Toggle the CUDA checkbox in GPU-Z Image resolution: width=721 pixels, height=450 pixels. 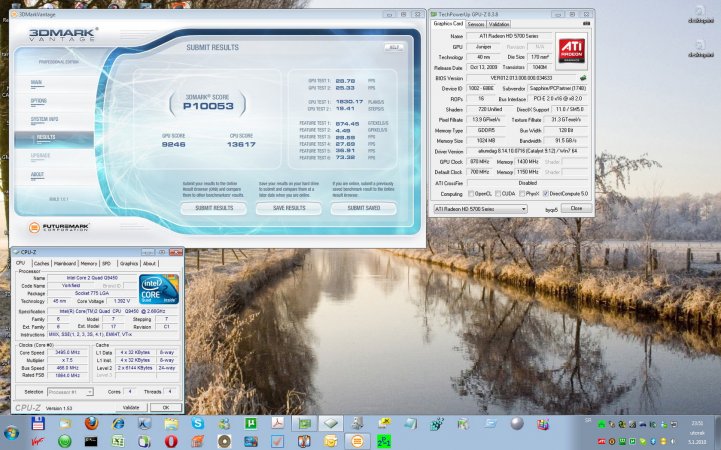click(x=498, y=194)
